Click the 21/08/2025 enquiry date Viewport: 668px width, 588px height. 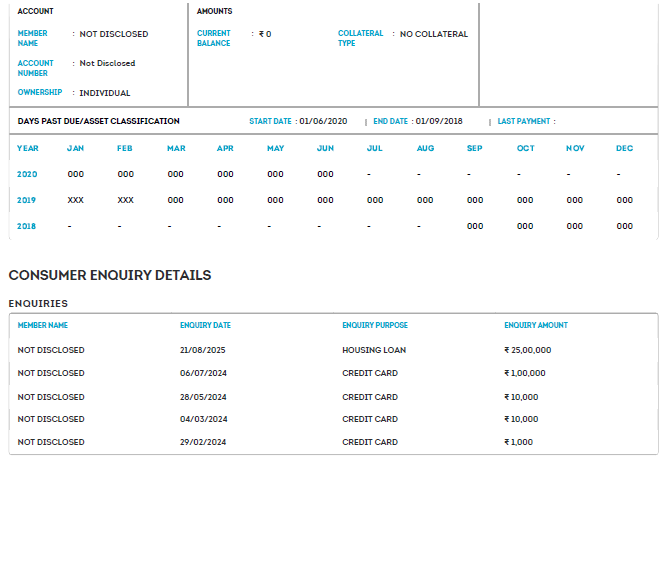[204, 350]
